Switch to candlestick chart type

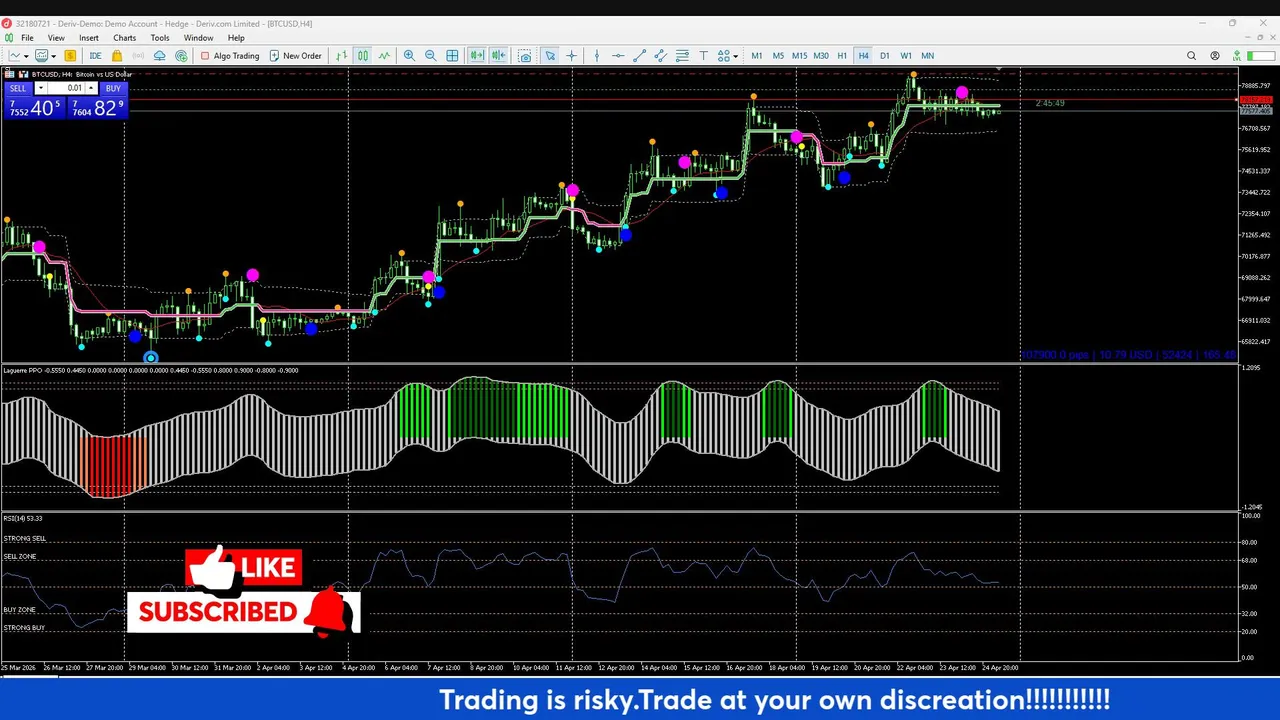(363, 56)
